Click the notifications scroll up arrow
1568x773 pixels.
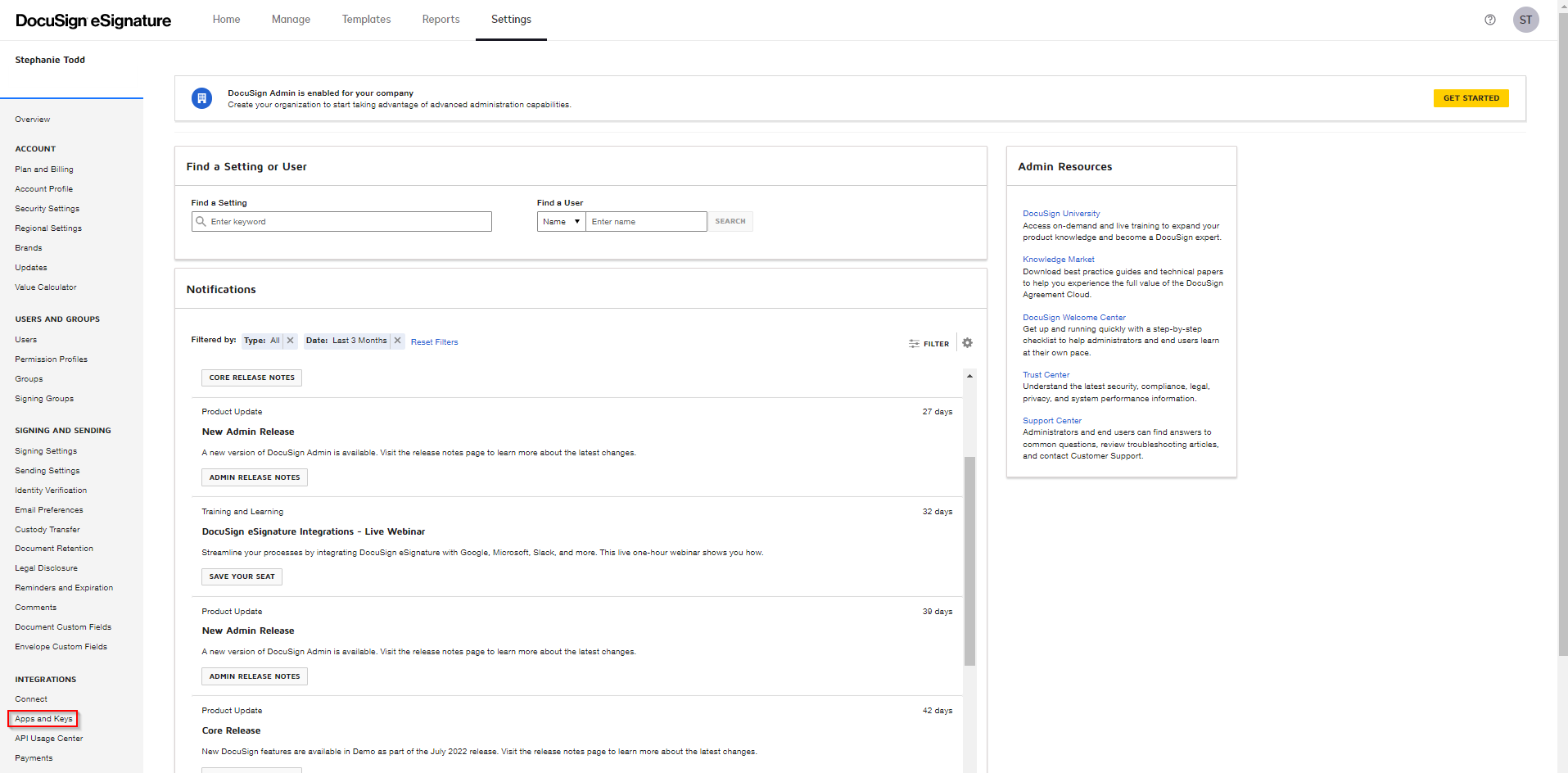(x=969, y=376)
